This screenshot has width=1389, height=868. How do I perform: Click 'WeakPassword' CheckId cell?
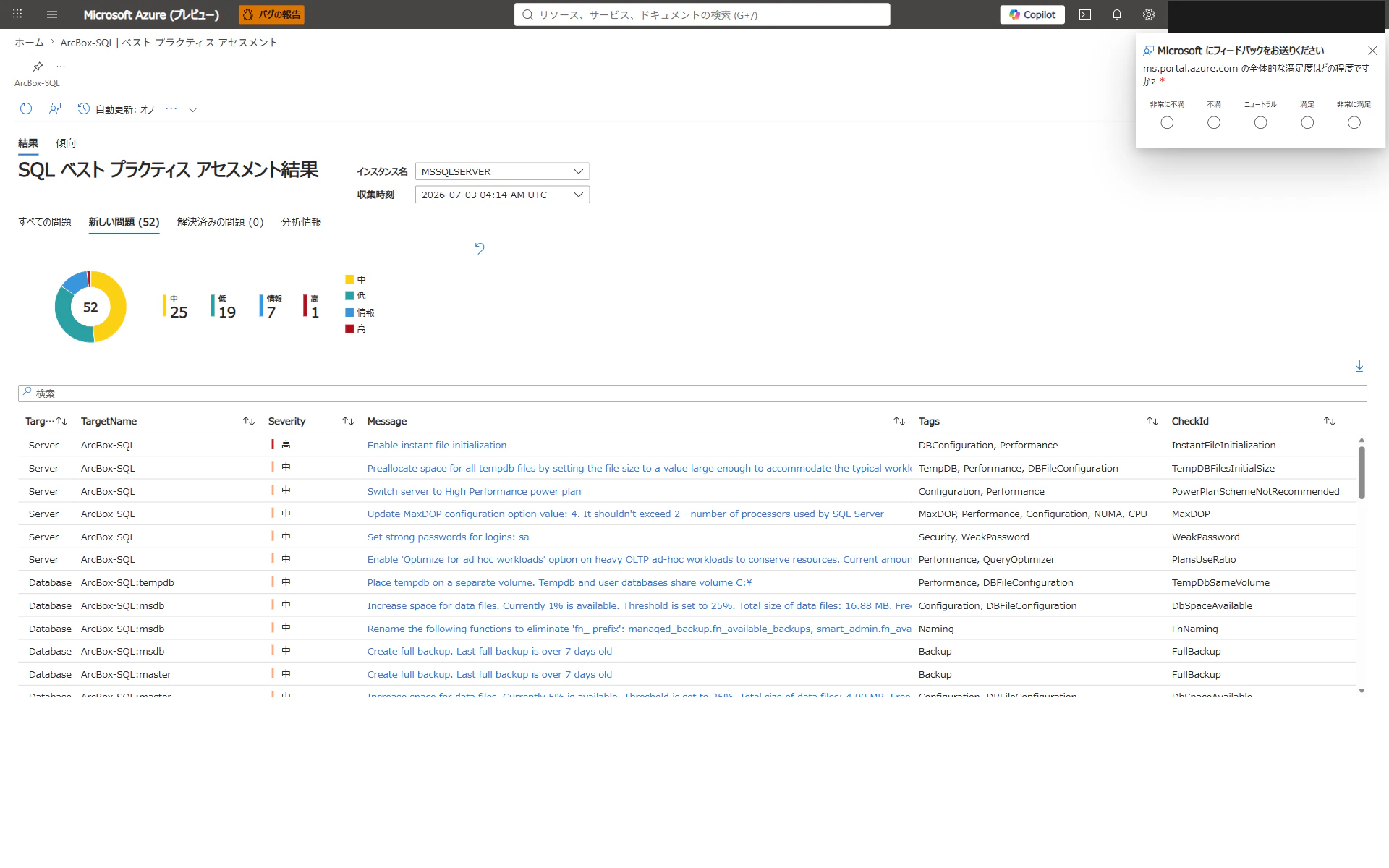1205,537
